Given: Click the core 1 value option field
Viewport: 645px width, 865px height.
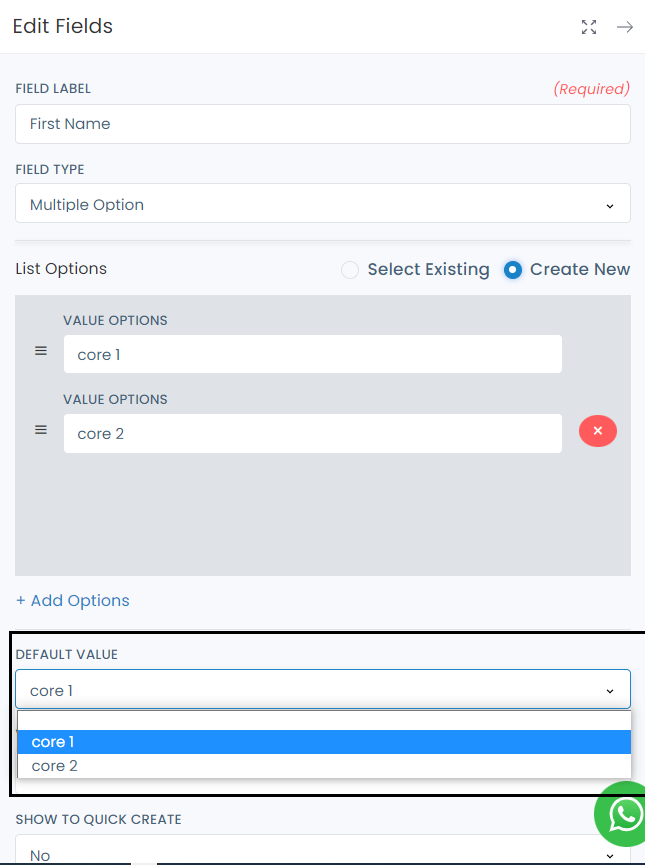Looking at the screenshot, I should tap(313, 354).
